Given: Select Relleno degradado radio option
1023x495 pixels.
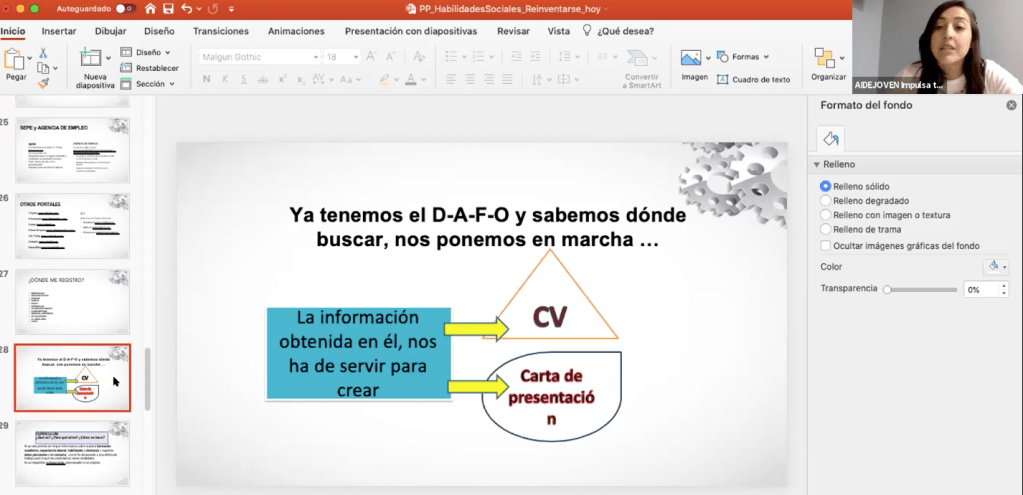Looking at the screenshot, I should point(825,200).
